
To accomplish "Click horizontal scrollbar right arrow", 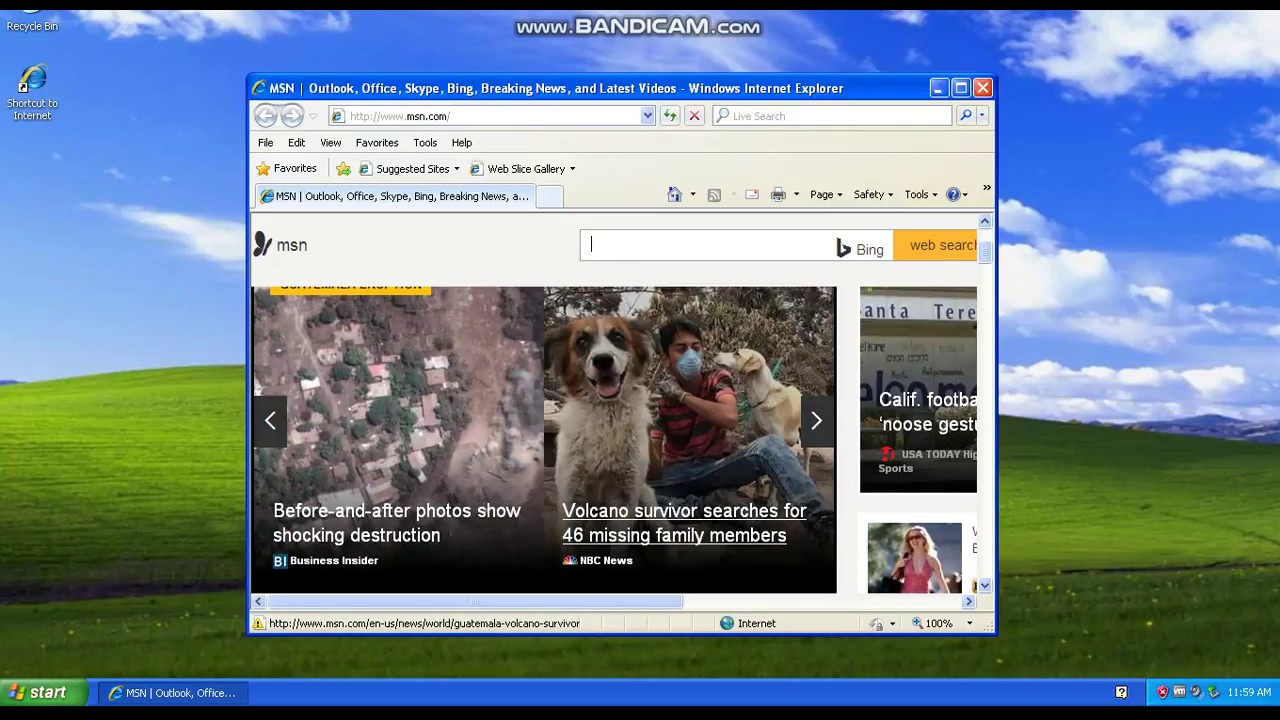I will click(x=968, y=602).
